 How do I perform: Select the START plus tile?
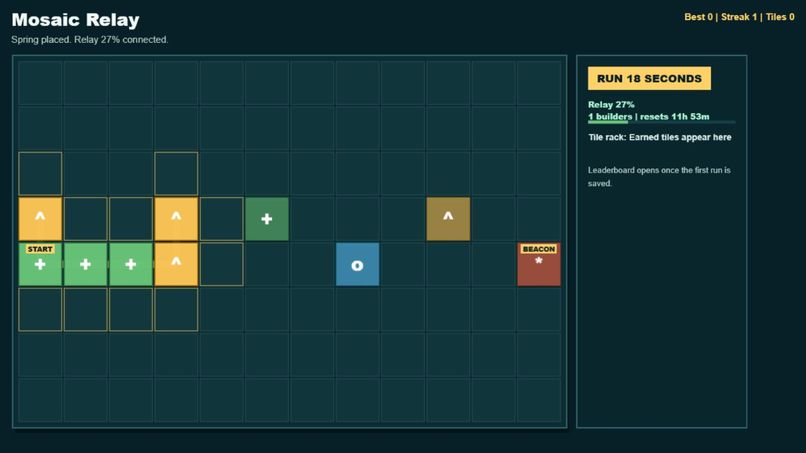coord(40,264)
